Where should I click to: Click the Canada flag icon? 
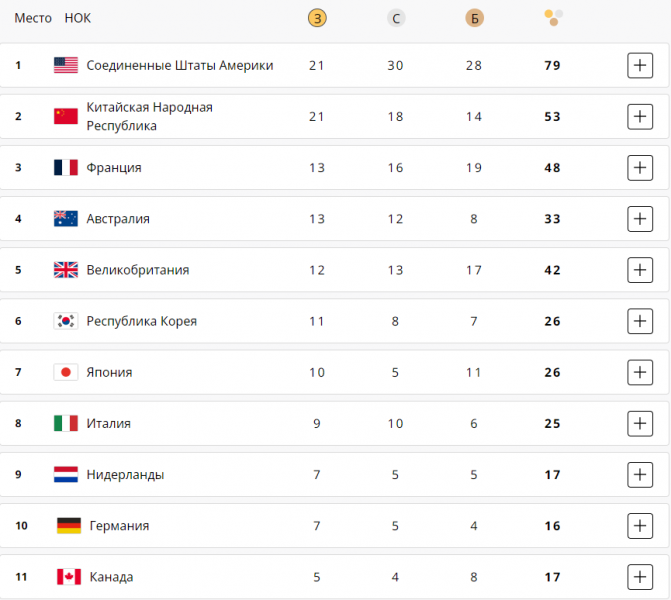[69, 577]
